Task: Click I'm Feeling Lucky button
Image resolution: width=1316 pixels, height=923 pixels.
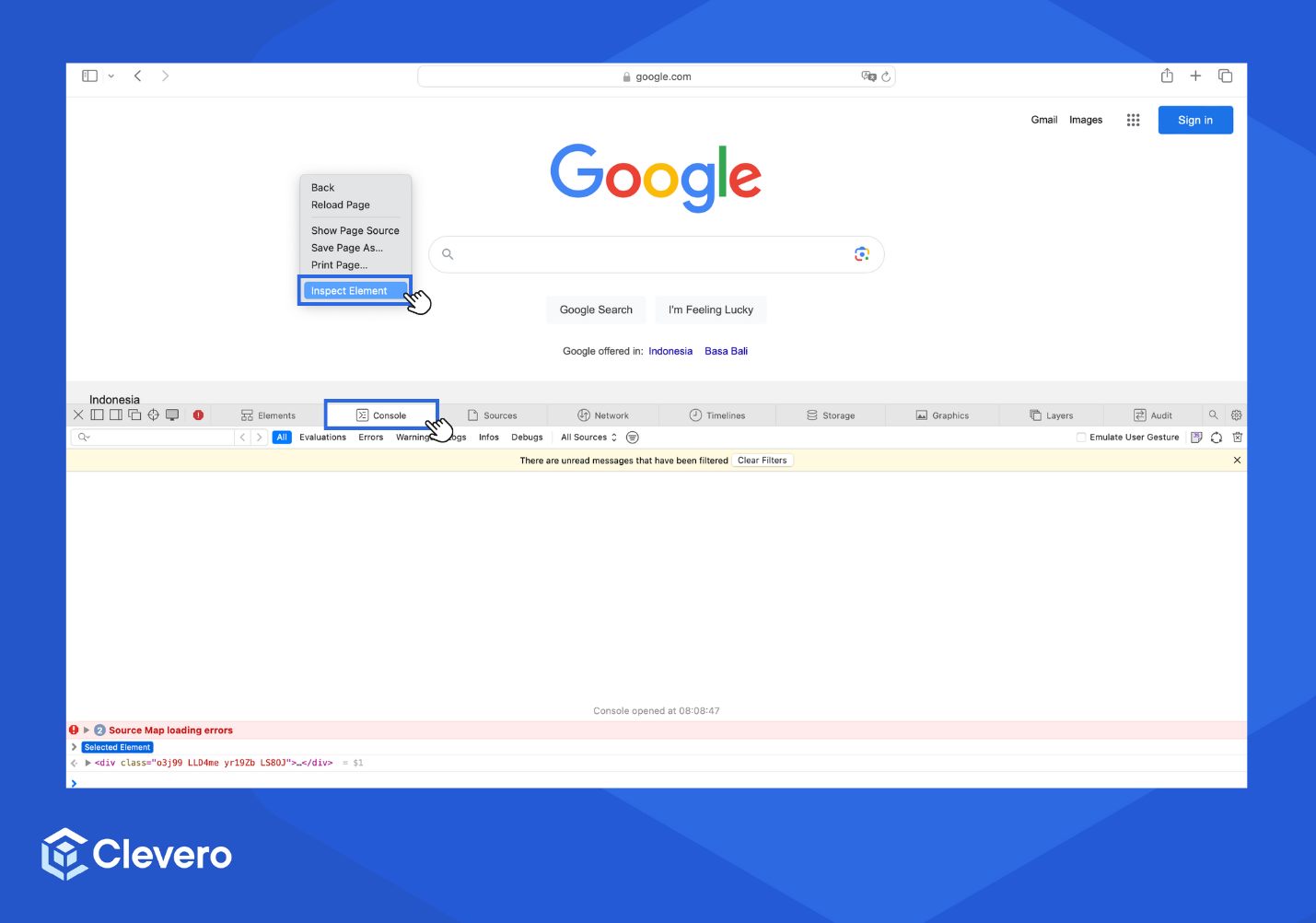Action: pos(711,310)
